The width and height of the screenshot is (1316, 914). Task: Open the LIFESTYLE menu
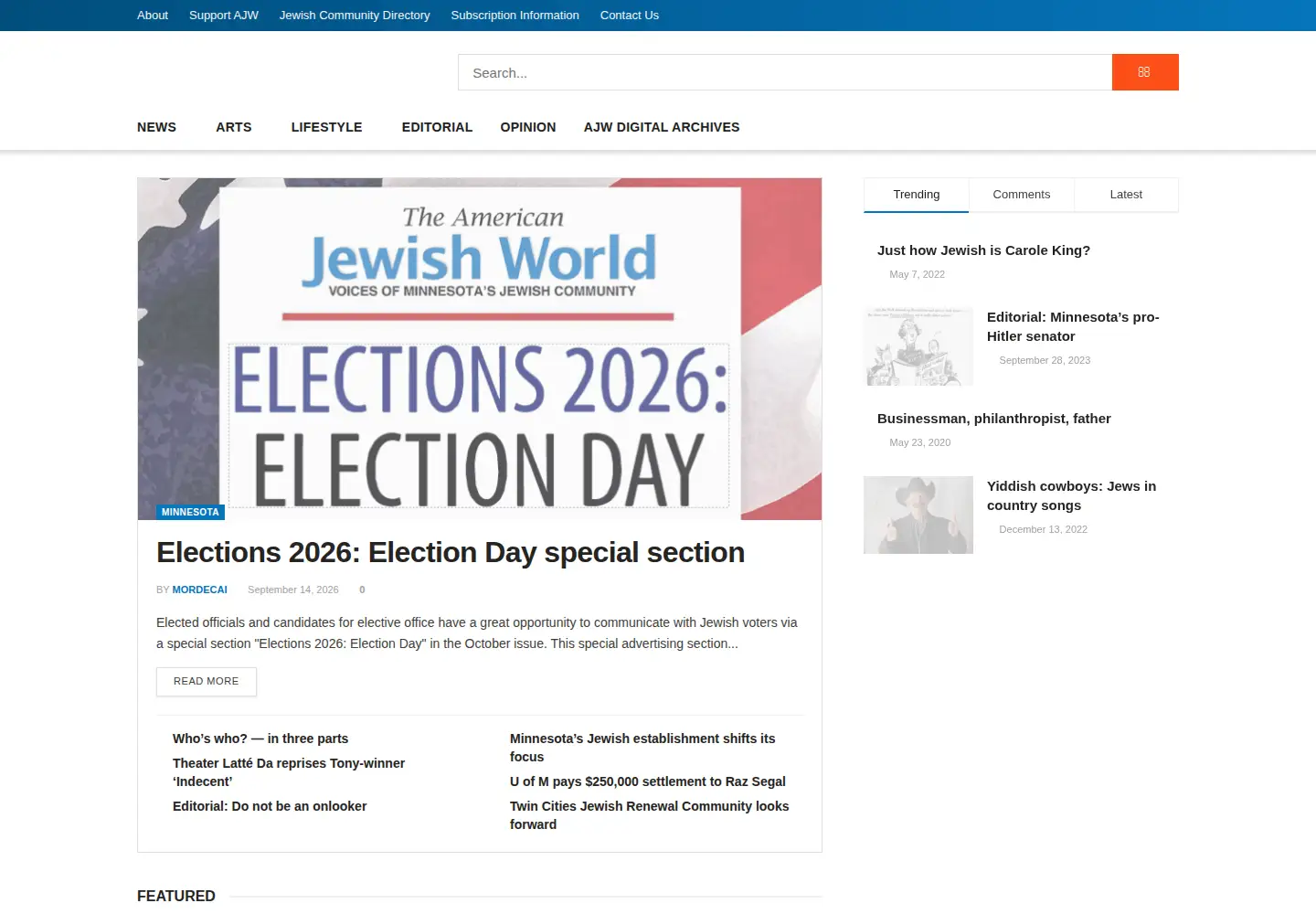[x=326, y=127]
